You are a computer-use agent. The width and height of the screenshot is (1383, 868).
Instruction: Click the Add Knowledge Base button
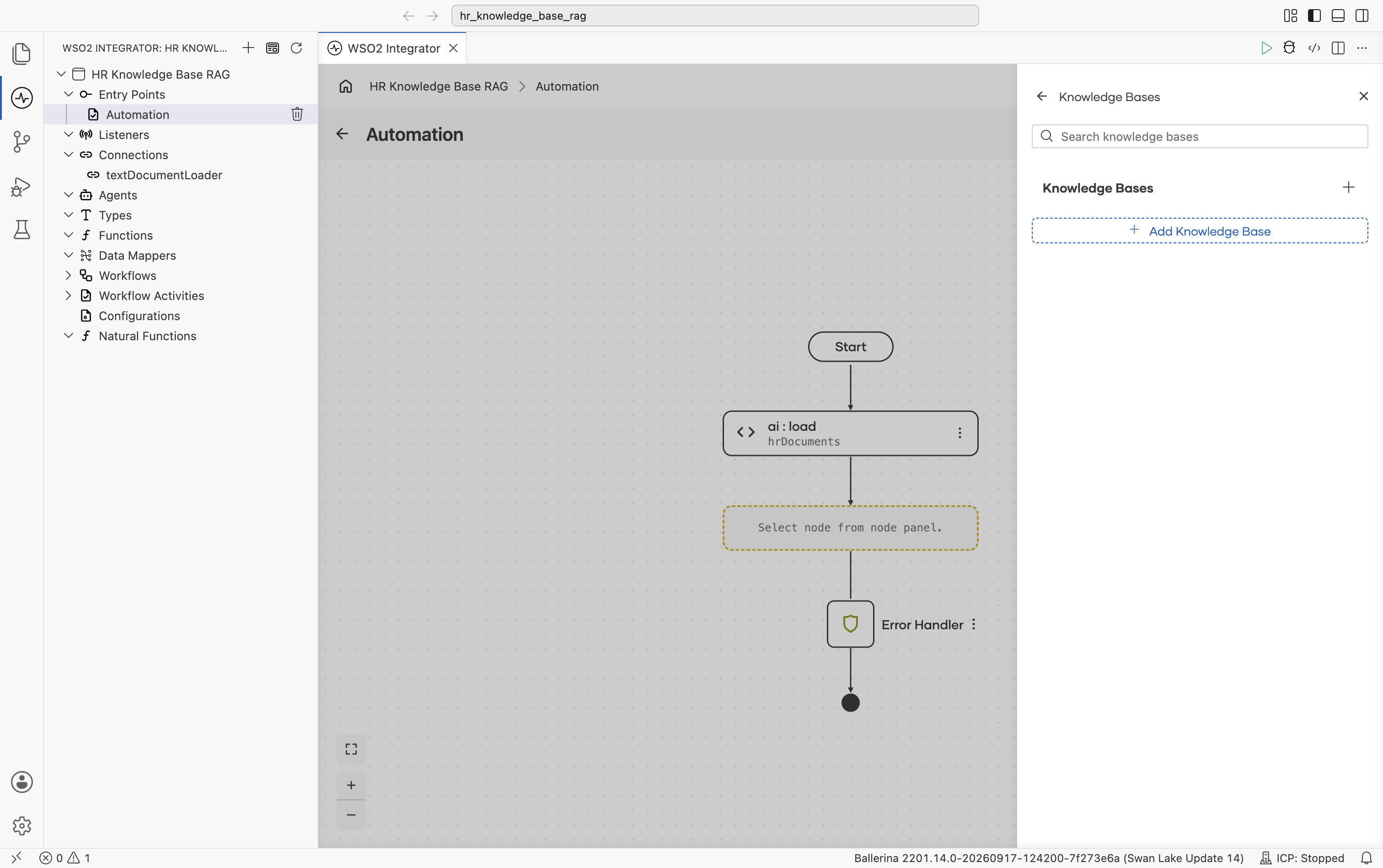1199,231
